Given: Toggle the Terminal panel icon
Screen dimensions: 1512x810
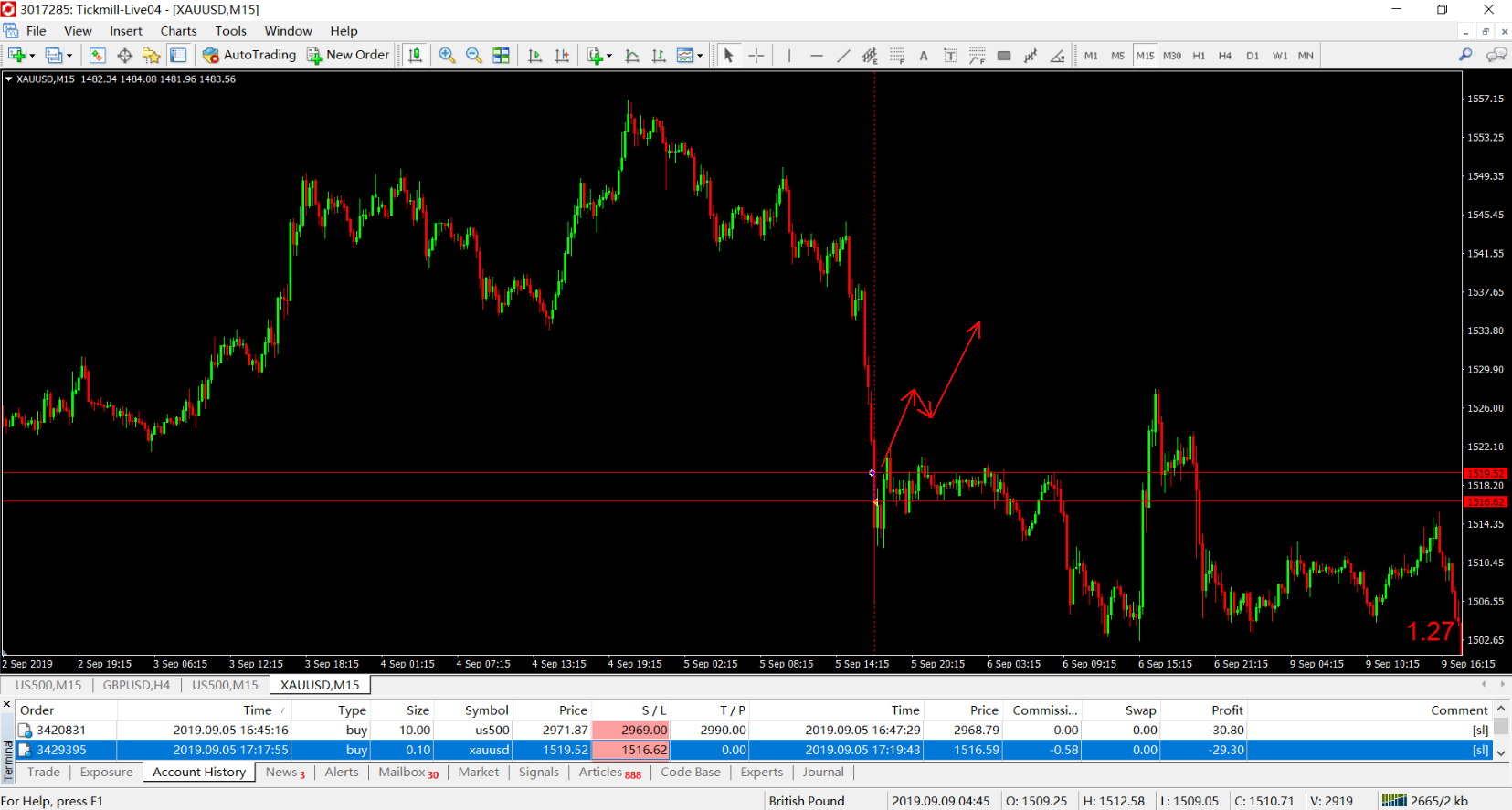Looking at the screenshot, I should tap(178, 56).
